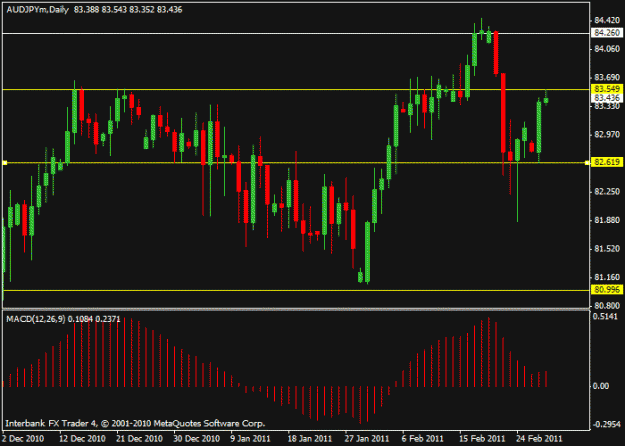Click the AUDJPYm,Daily chart title text
Screen dimensions: 625x446
point(38,10)
